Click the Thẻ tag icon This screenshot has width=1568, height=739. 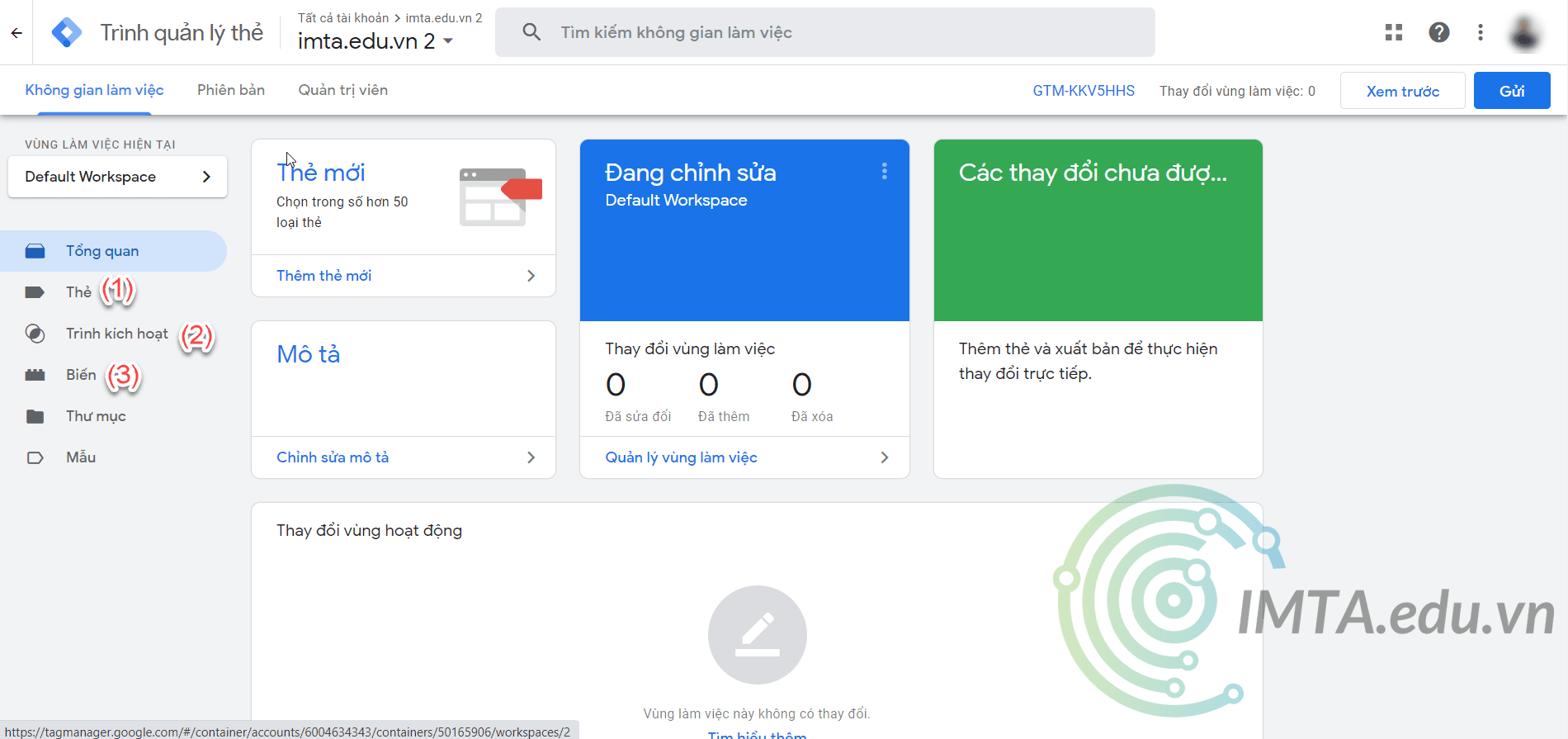[35, 292]
